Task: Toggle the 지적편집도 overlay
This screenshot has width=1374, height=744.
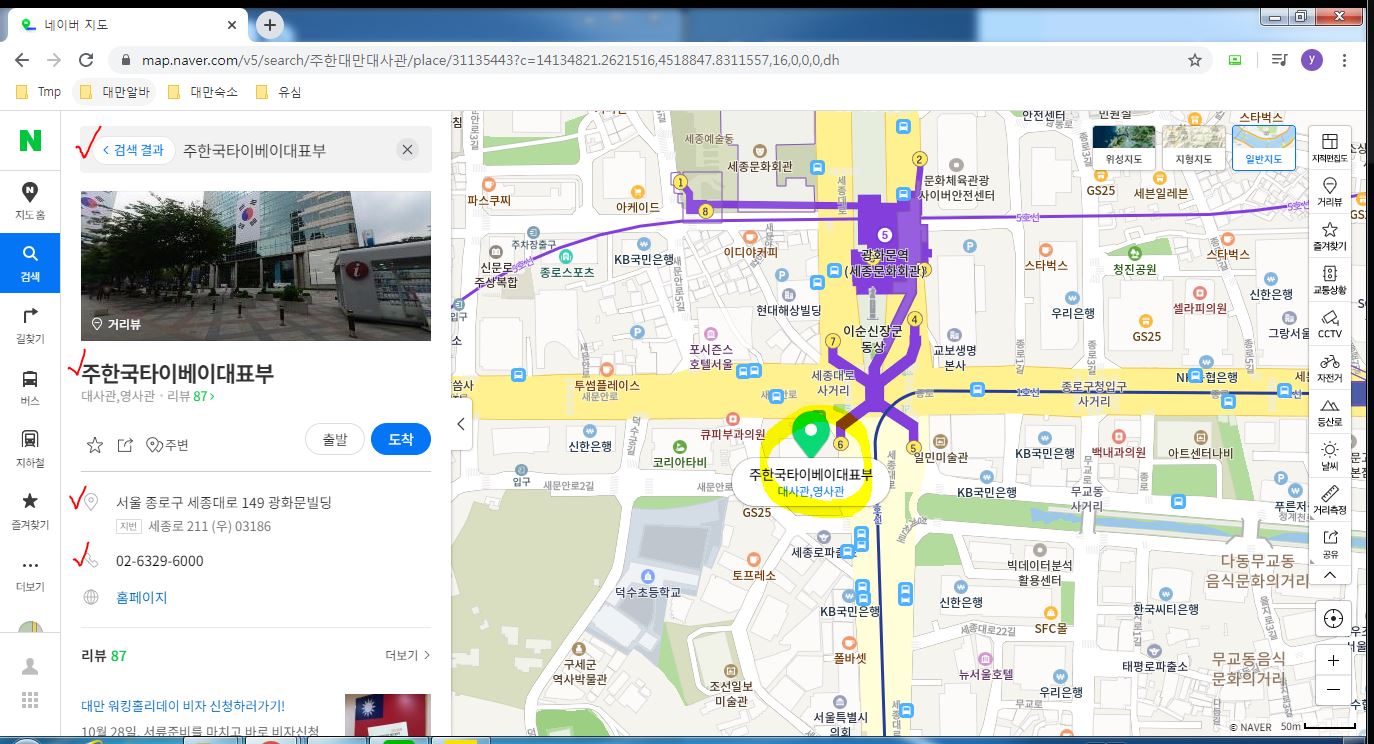Action: point(1330,148)
